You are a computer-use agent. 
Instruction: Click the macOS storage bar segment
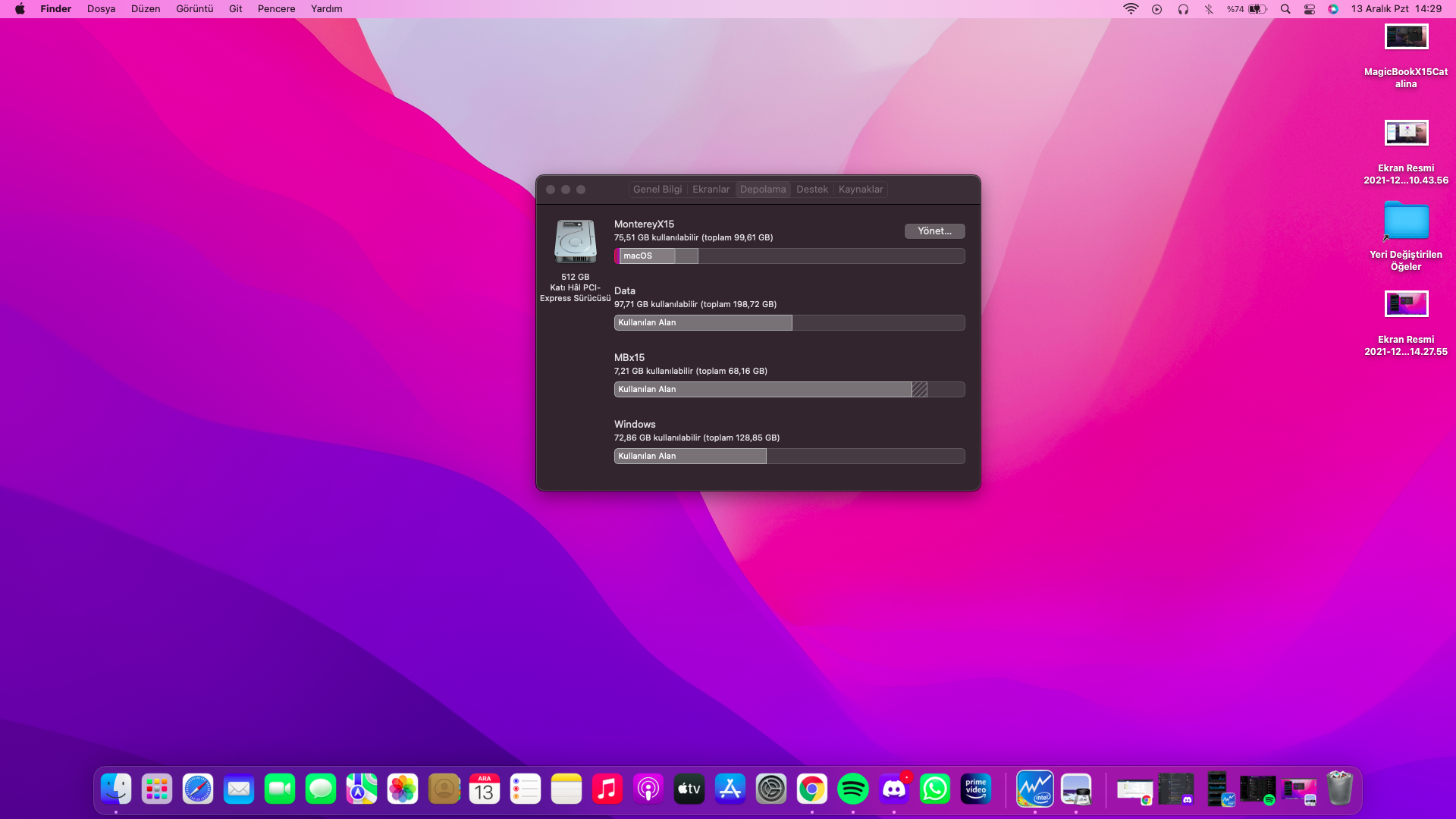tap(647, 256)
